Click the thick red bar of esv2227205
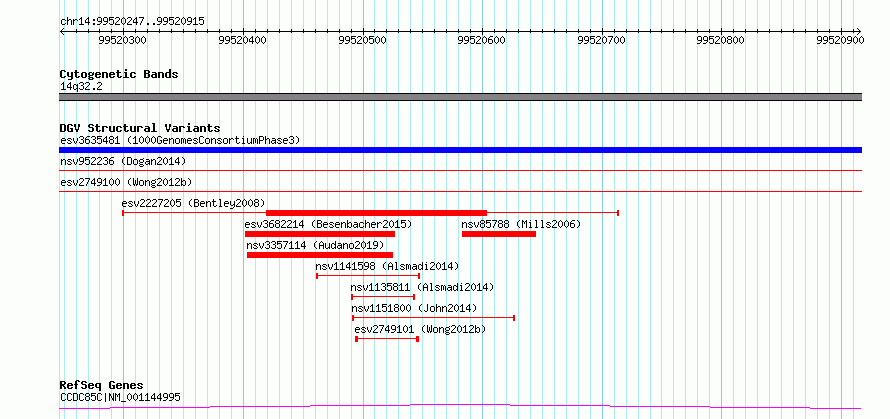 point(376,213)
